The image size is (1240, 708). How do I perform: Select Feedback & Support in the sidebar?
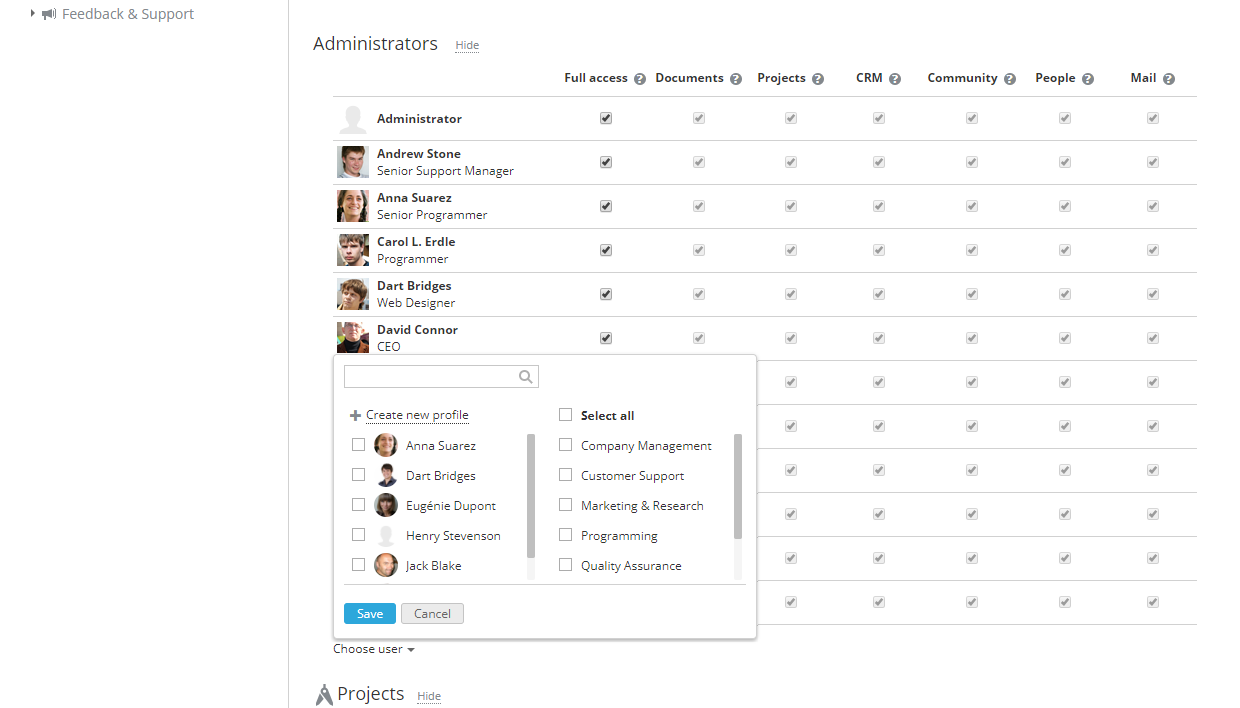128,13
